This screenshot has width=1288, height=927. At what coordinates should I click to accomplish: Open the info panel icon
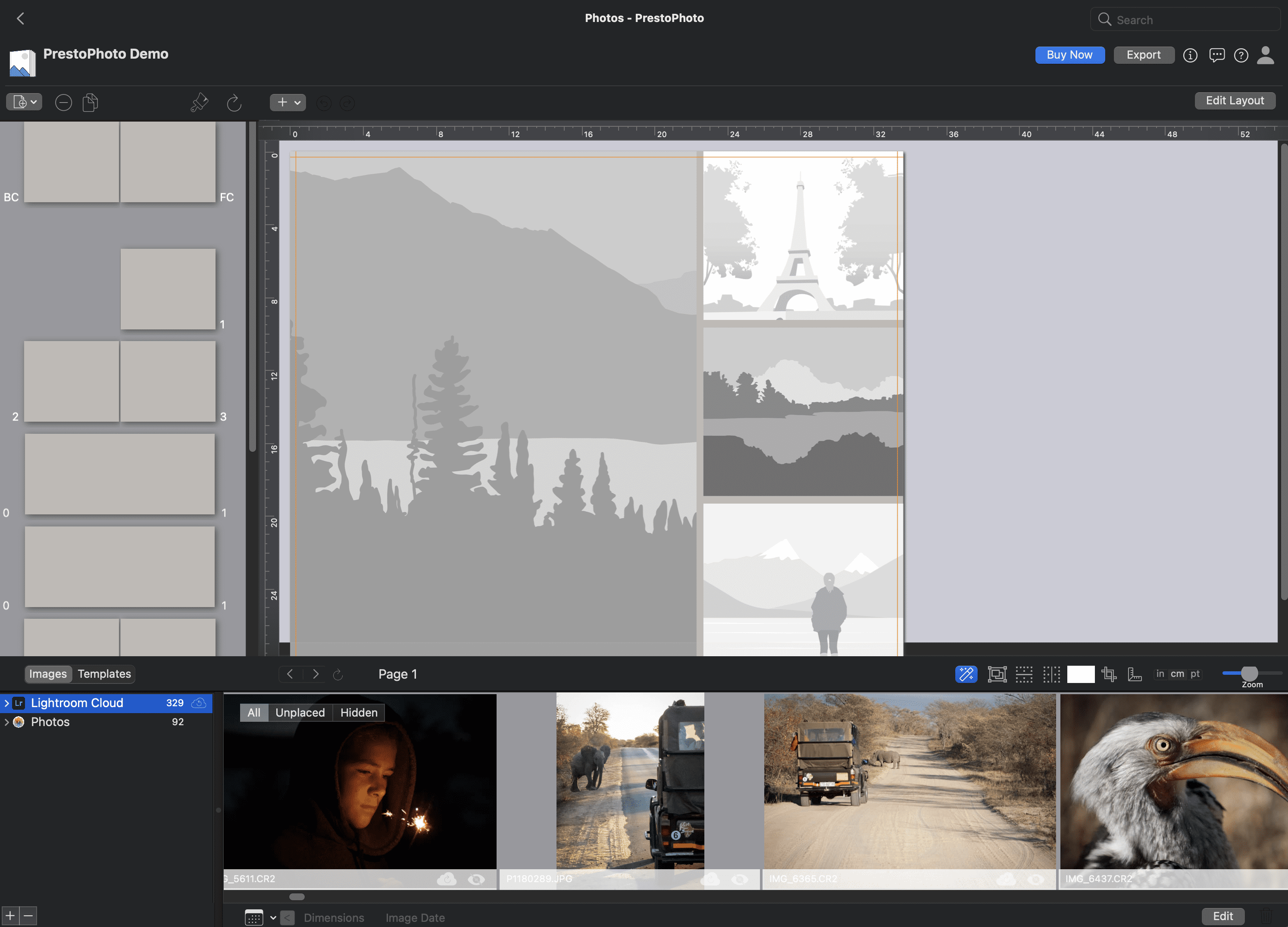coord(1190,55)
